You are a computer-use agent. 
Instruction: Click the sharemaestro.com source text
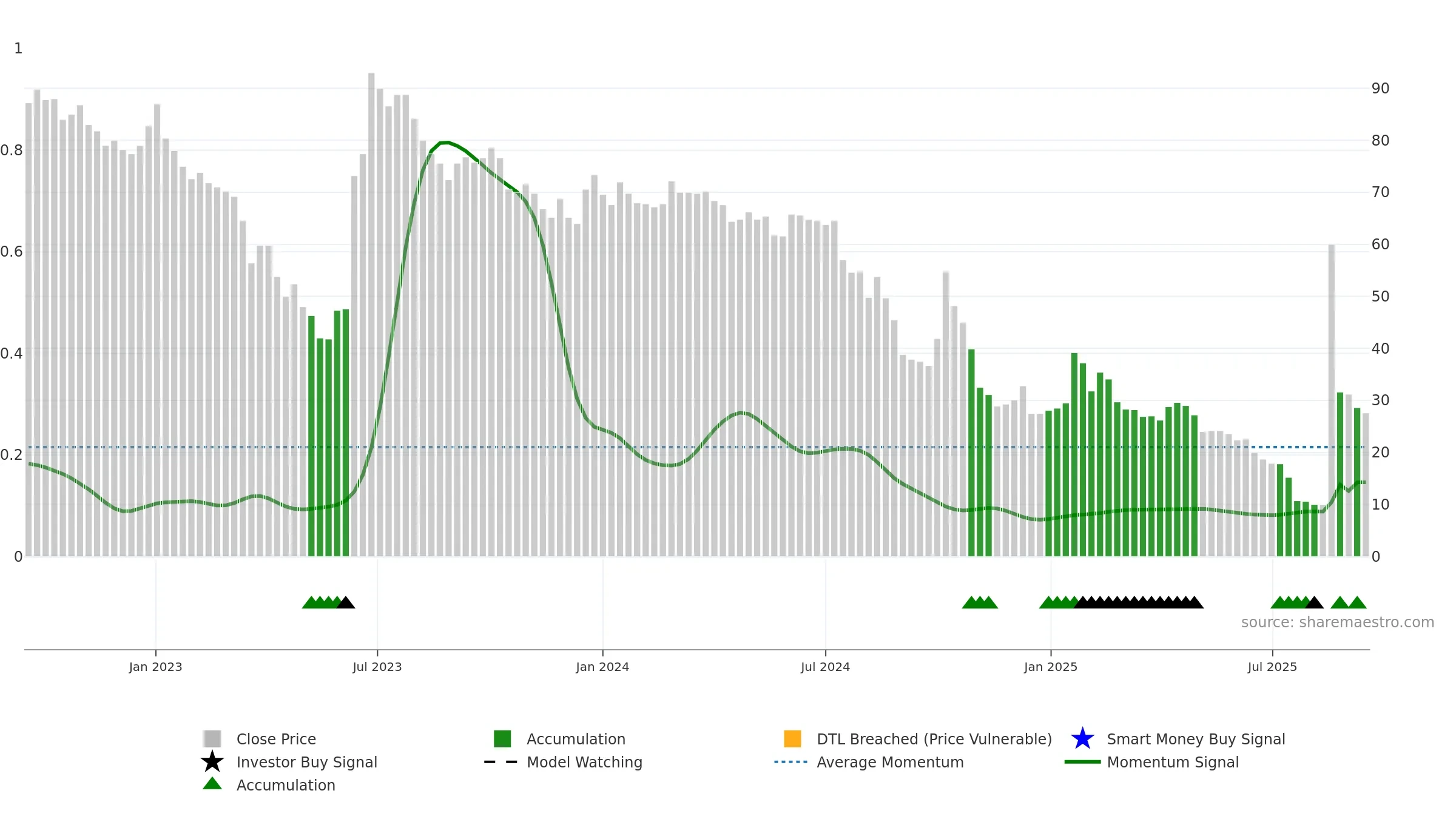(x=1338, y=622)
